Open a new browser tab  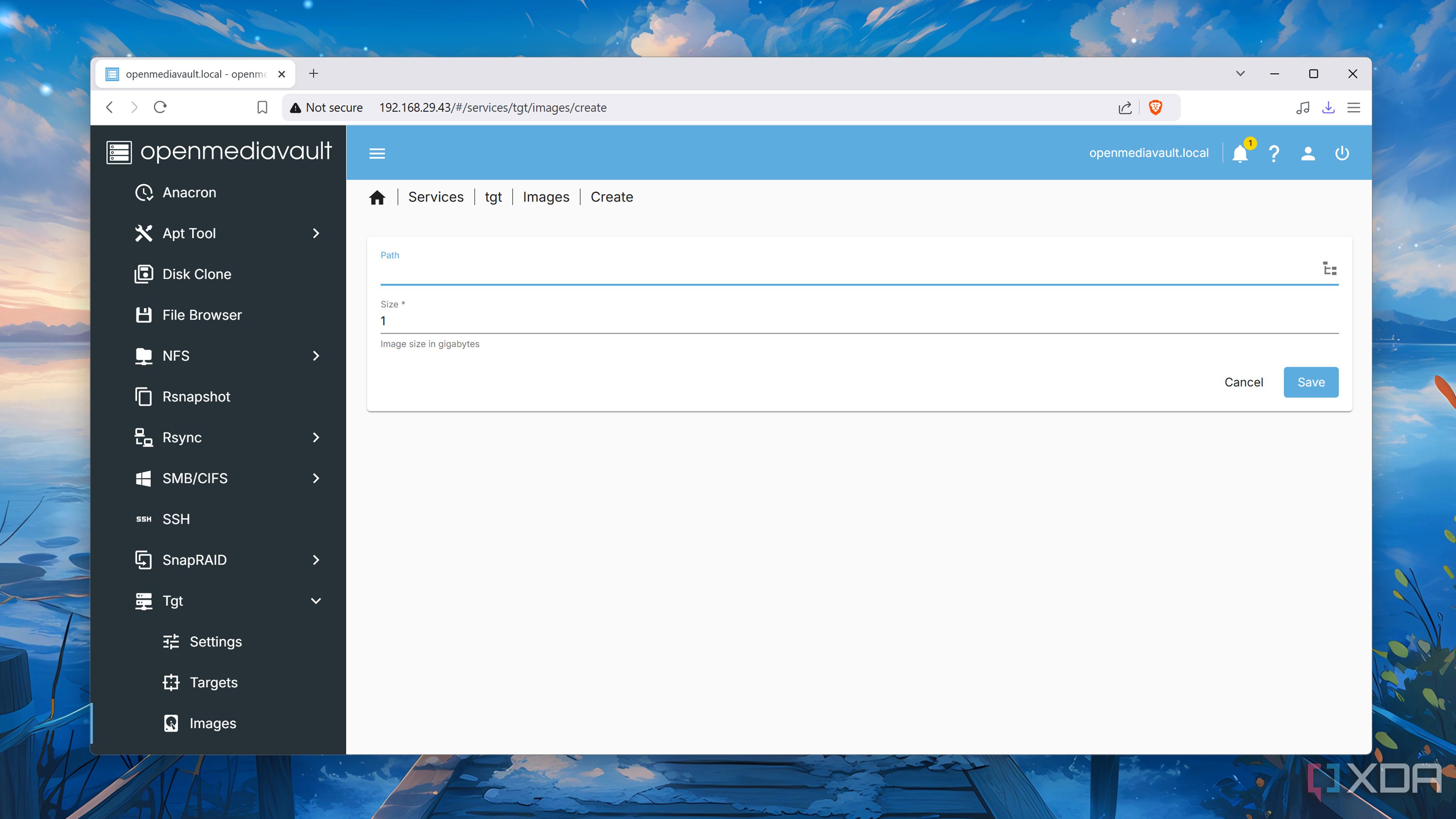click(x=314, y=74)
